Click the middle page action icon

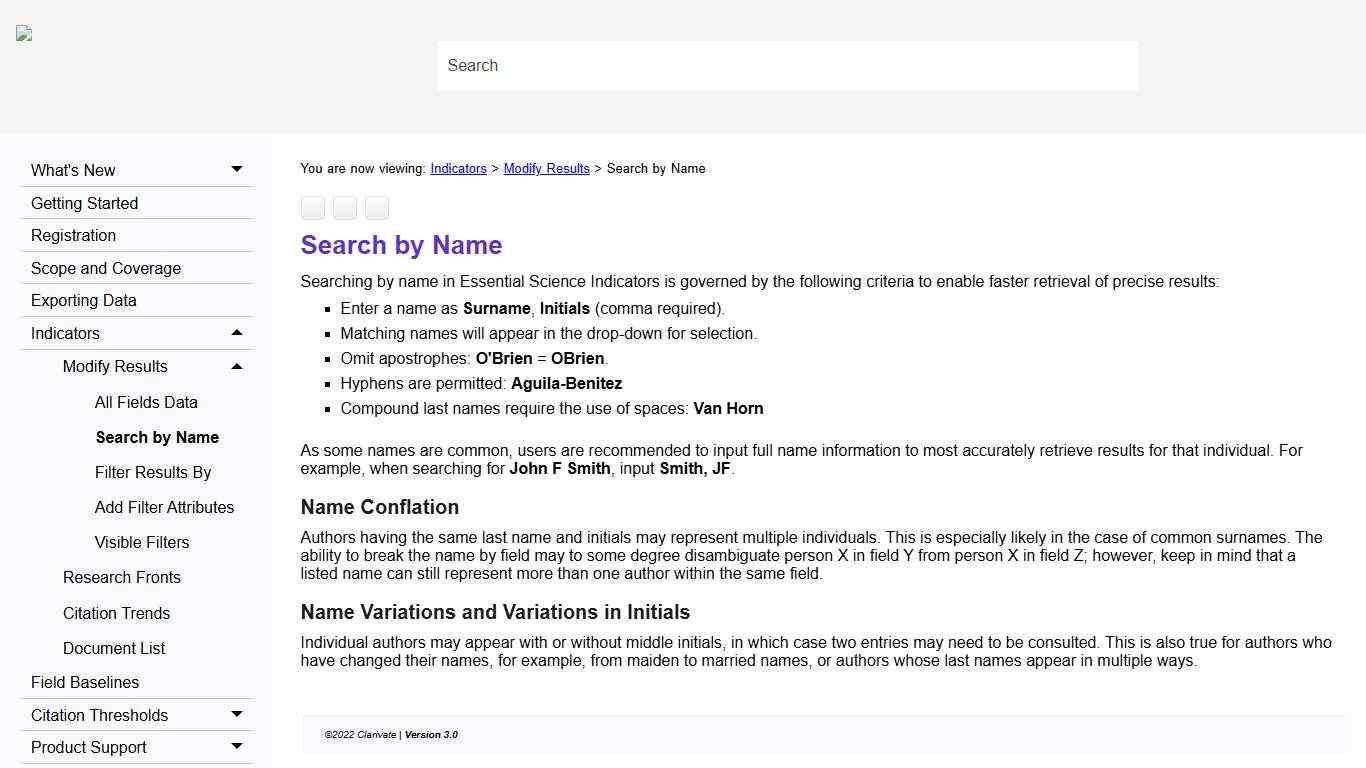tap(344, 208)
